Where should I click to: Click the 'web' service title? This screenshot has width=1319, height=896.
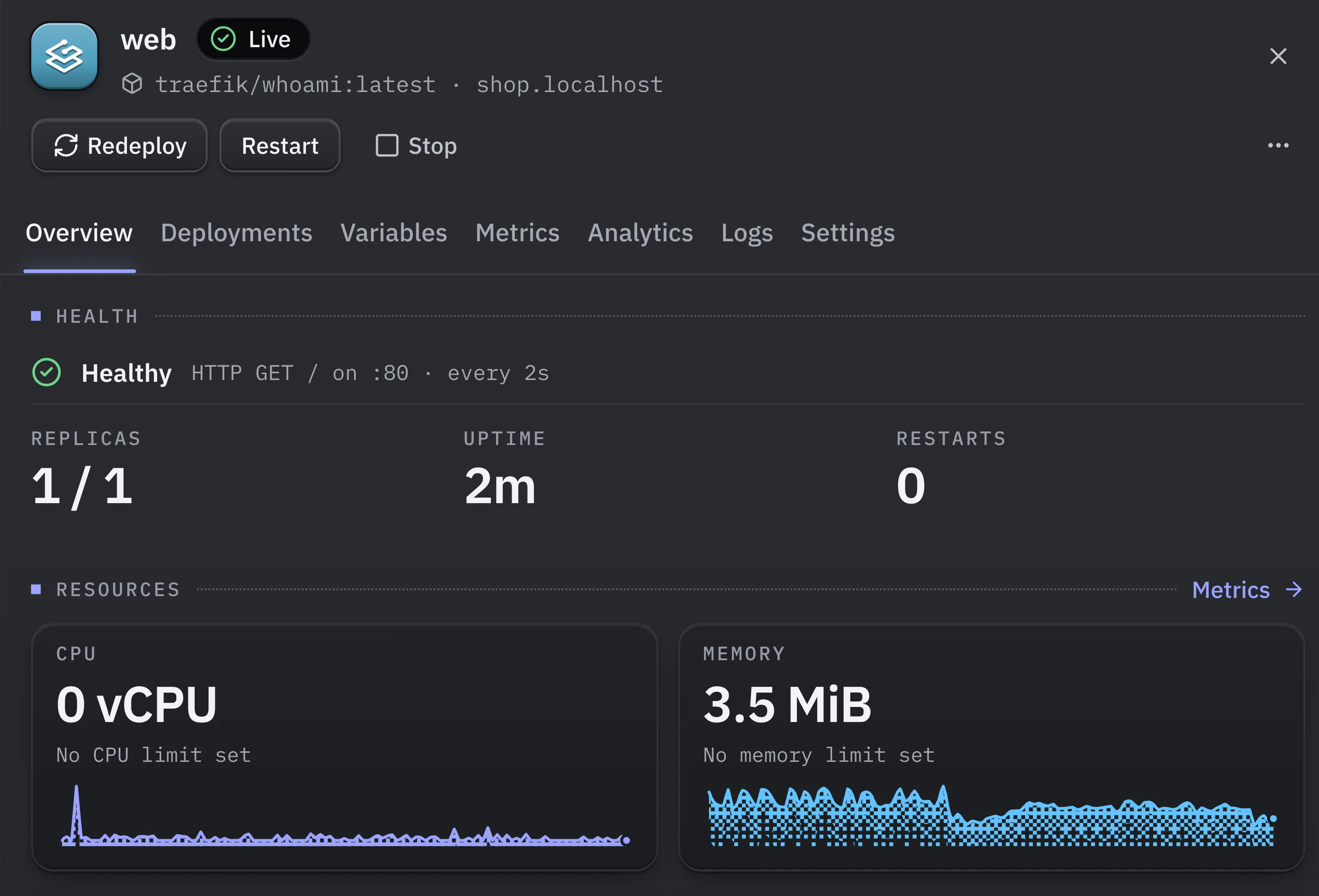point(149,40)
